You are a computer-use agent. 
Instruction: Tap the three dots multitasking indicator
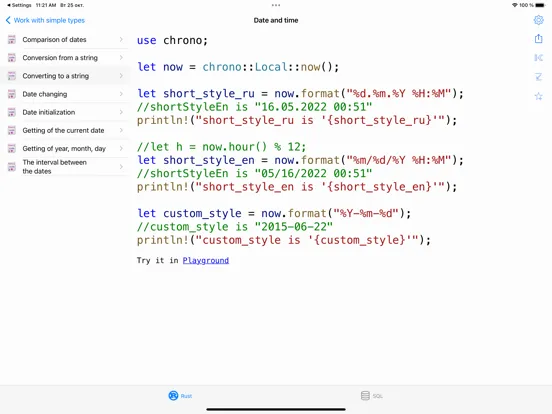pos(276,5)
